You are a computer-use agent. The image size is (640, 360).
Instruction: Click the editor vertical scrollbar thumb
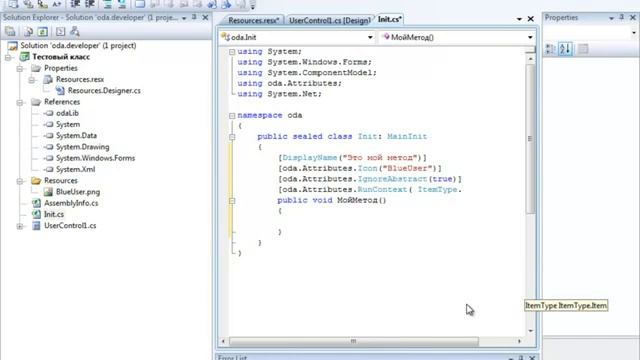point(530,139)
